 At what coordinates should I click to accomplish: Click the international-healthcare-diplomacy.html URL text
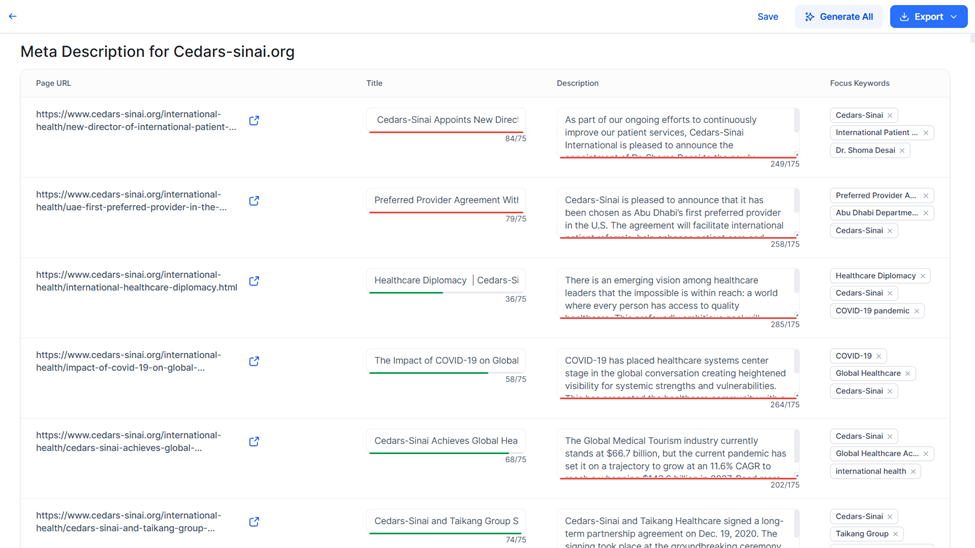point(137,281)
